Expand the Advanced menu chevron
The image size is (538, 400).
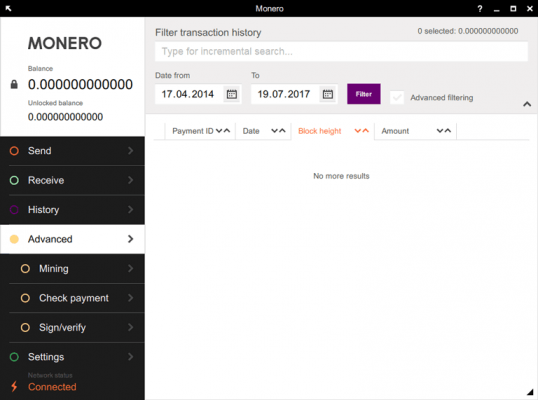click(x=130, y=239)
